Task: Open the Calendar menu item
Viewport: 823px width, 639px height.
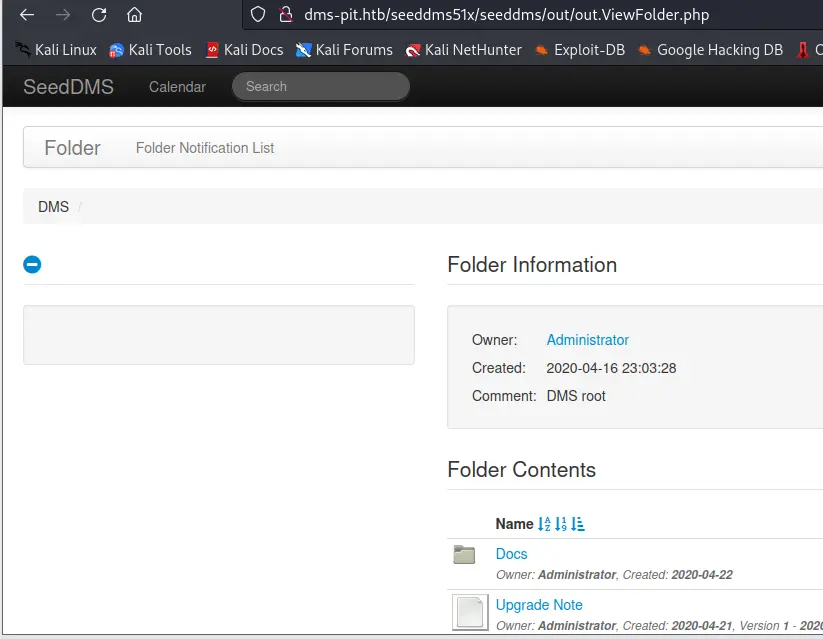Action: point(177,87)
